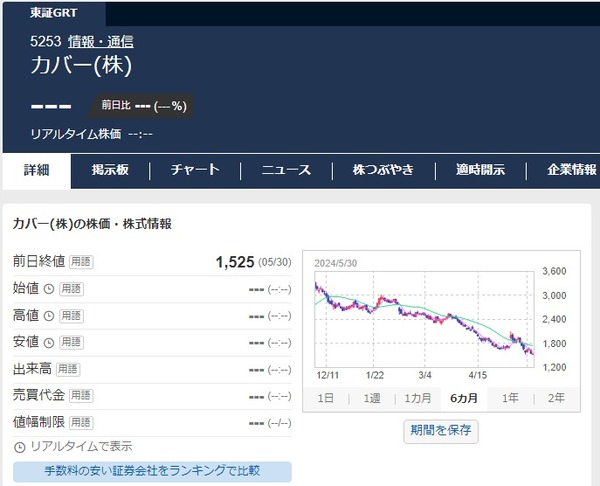Click リアルタイムで表示 link
The height and width of the screenshot is (486, 600).
coord(81,447)
